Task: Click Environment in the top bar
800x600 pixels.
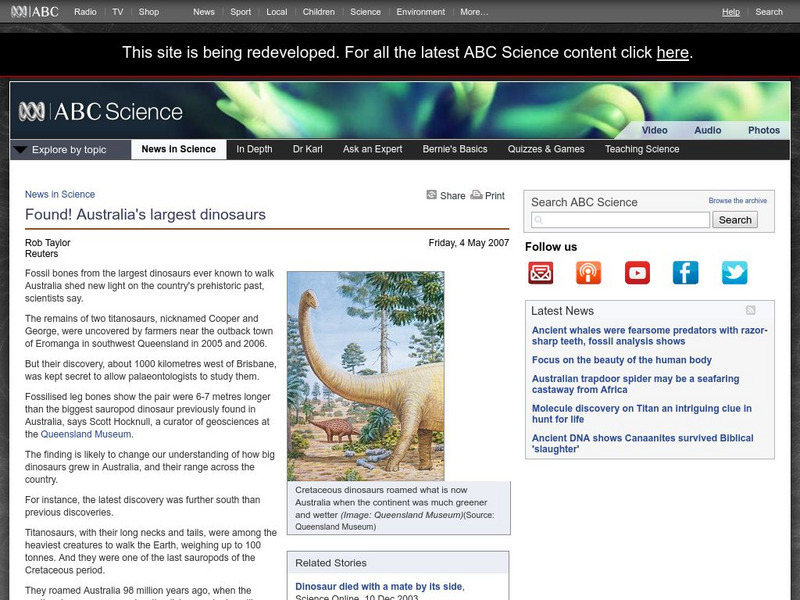Action: tap(420, 12)
